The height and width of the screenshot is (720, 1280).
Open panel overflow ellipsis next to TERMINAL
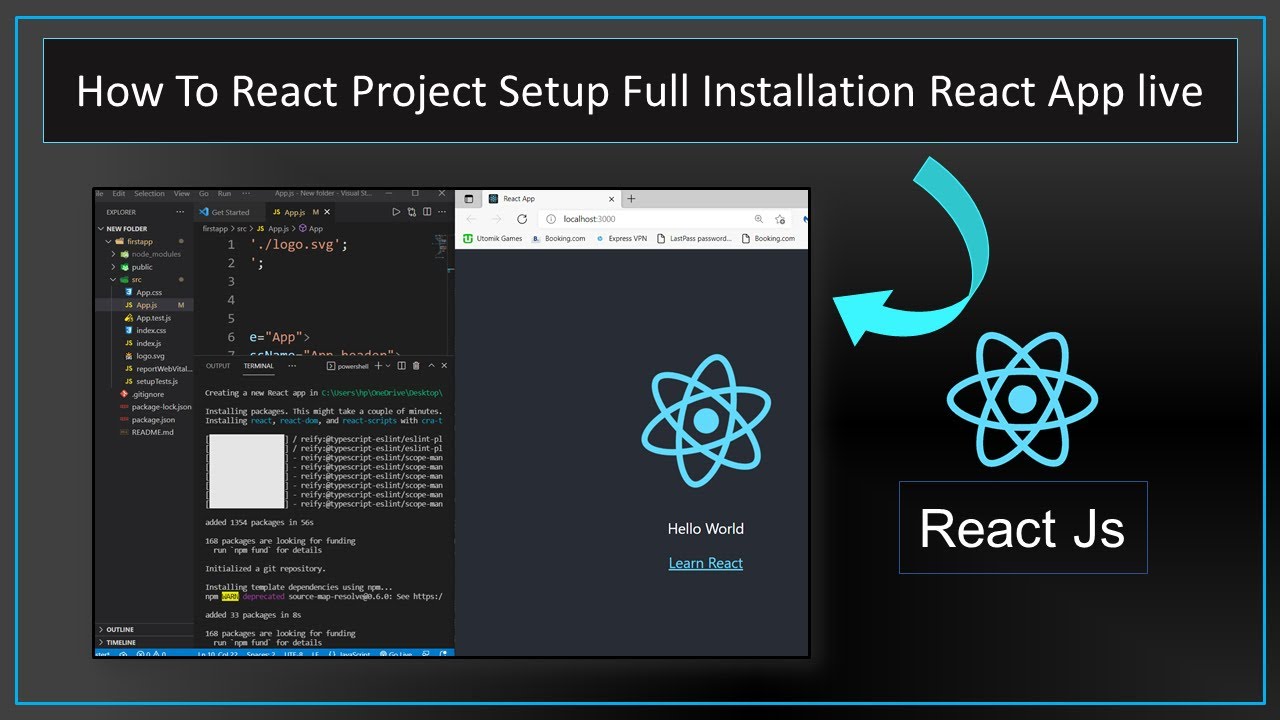coord(292,366)
